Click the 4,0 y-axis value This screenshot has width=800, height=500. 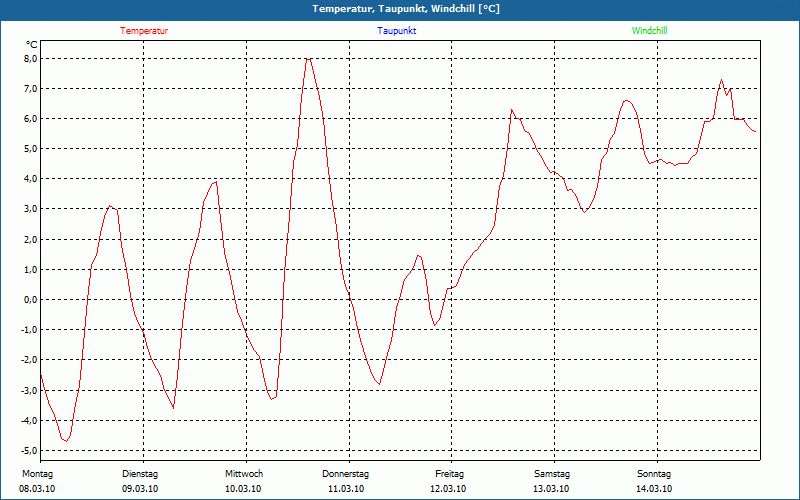point(31,179)
